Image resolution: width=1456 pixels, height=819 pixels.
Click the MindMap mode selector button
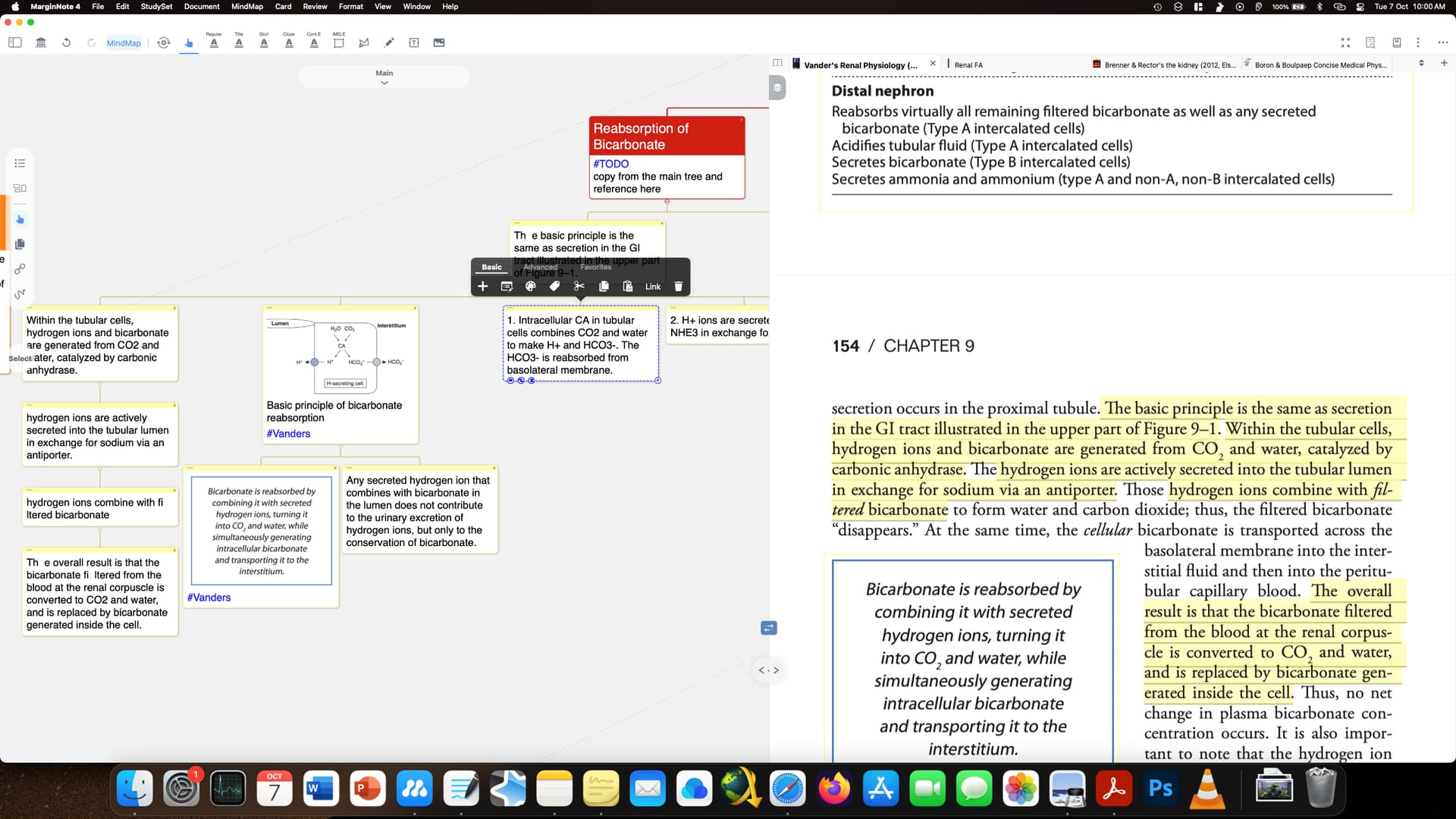pos(124,43)
